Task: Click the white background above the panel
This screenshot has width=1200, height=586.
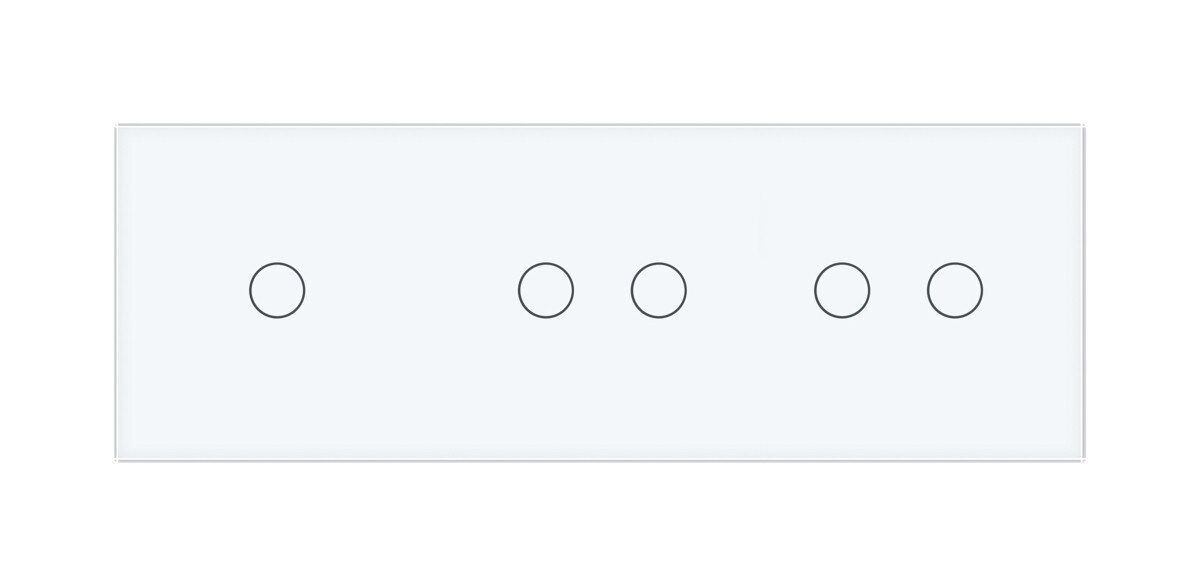Action: tap(600, 60)
